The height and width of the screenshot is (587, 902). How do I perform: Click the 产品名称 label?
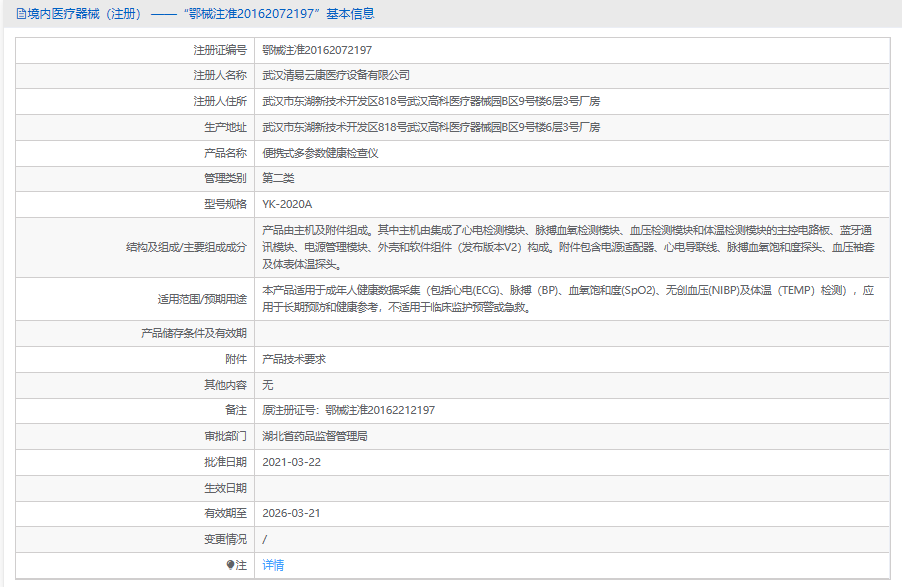click(226, 153)
